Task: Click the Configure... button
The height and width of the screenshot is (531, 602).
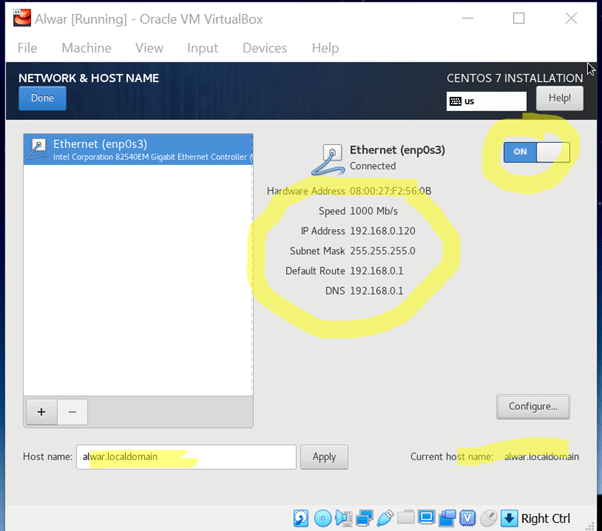Action: tap(532, 406)
